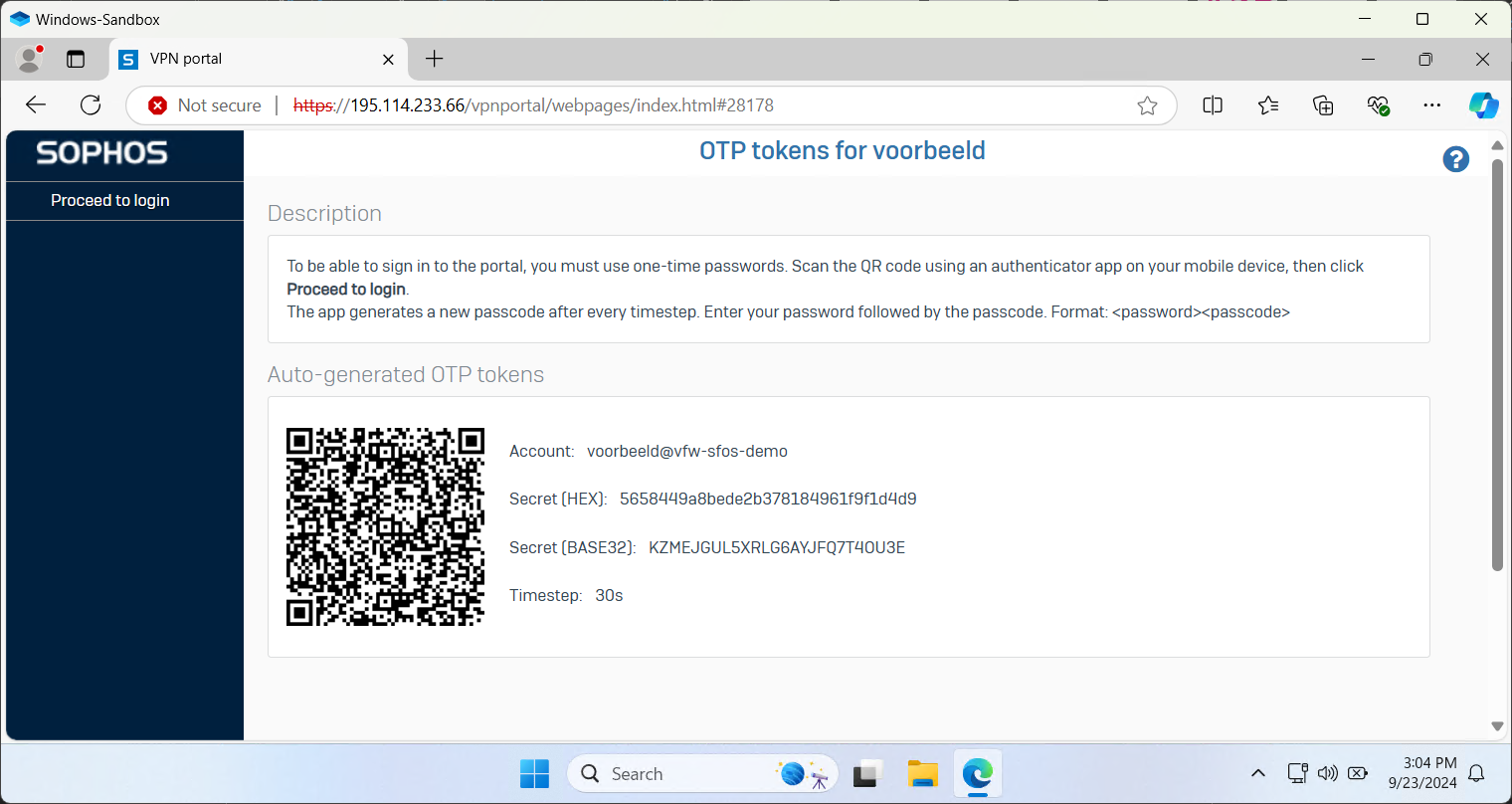Open split screen icon in toolbar
Viewport: 1512px width, 804px height.
click(1213, 105)
